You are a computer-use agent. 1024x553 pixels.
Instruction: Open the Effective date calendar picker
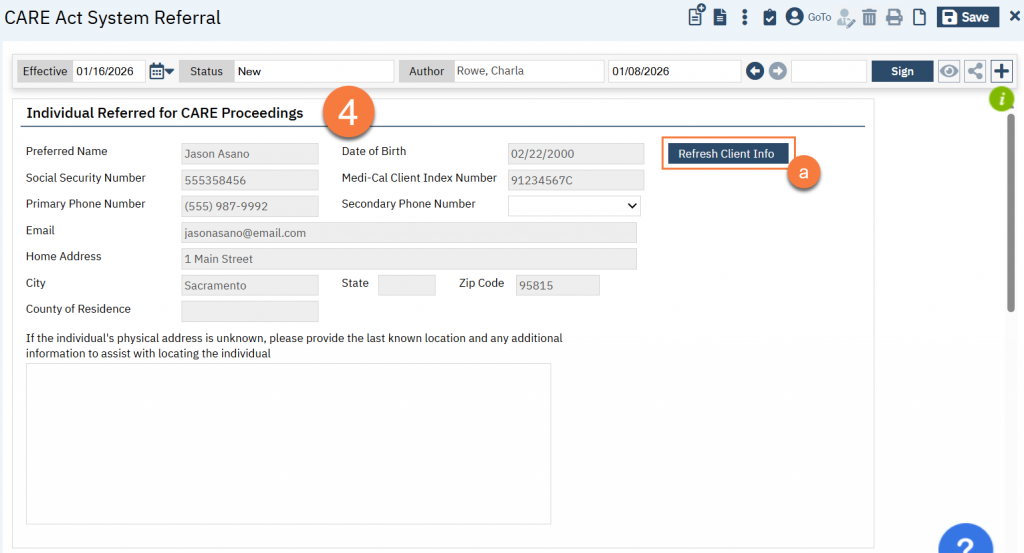point(160,71)
